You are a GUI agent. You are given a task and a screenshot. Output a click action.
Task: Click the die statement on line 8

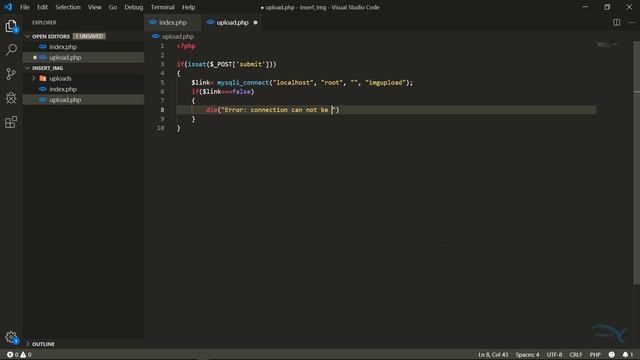(x=273, y=110)
